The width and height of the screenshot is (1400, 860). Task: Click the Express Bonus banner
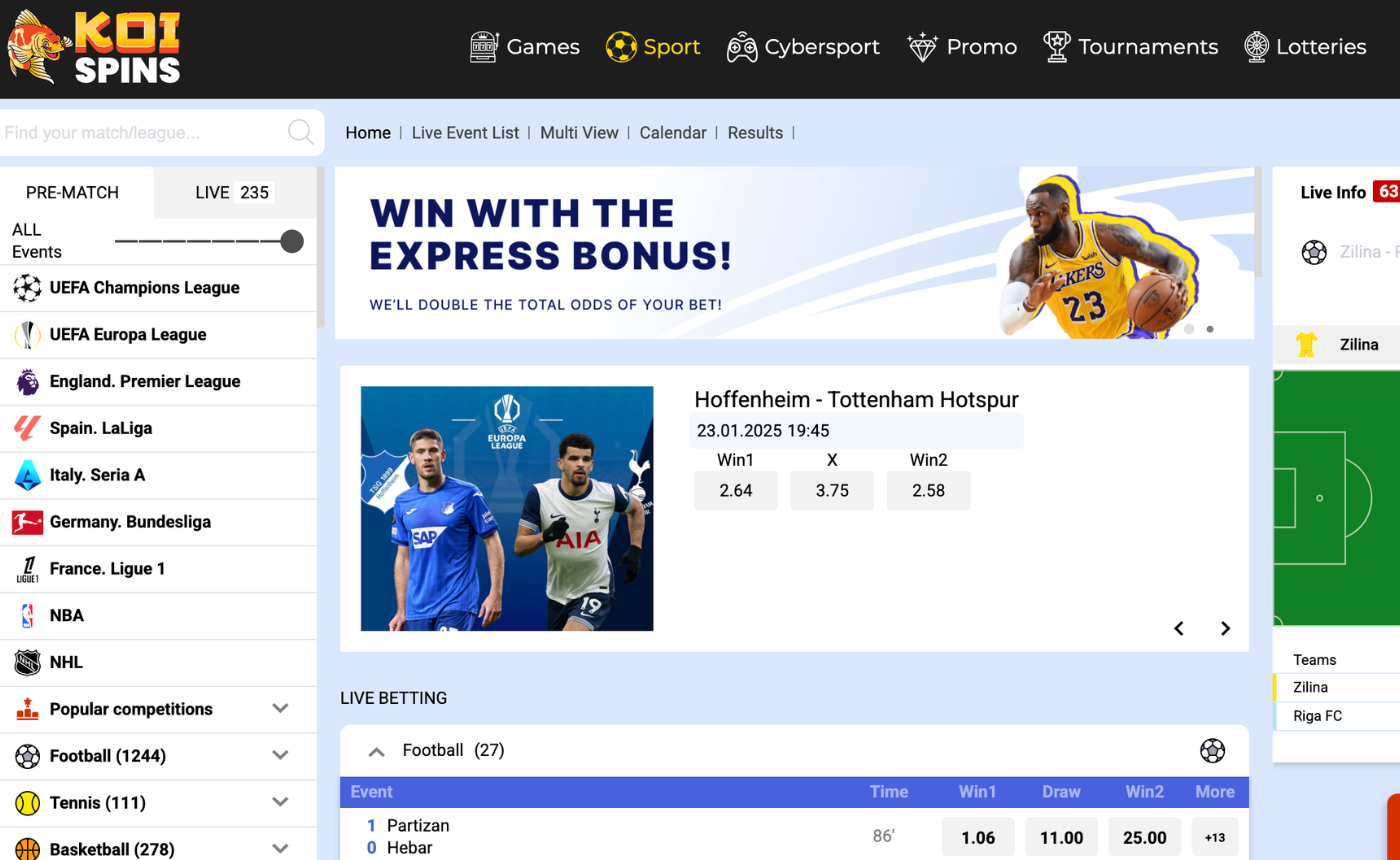(x=794, y=253)
